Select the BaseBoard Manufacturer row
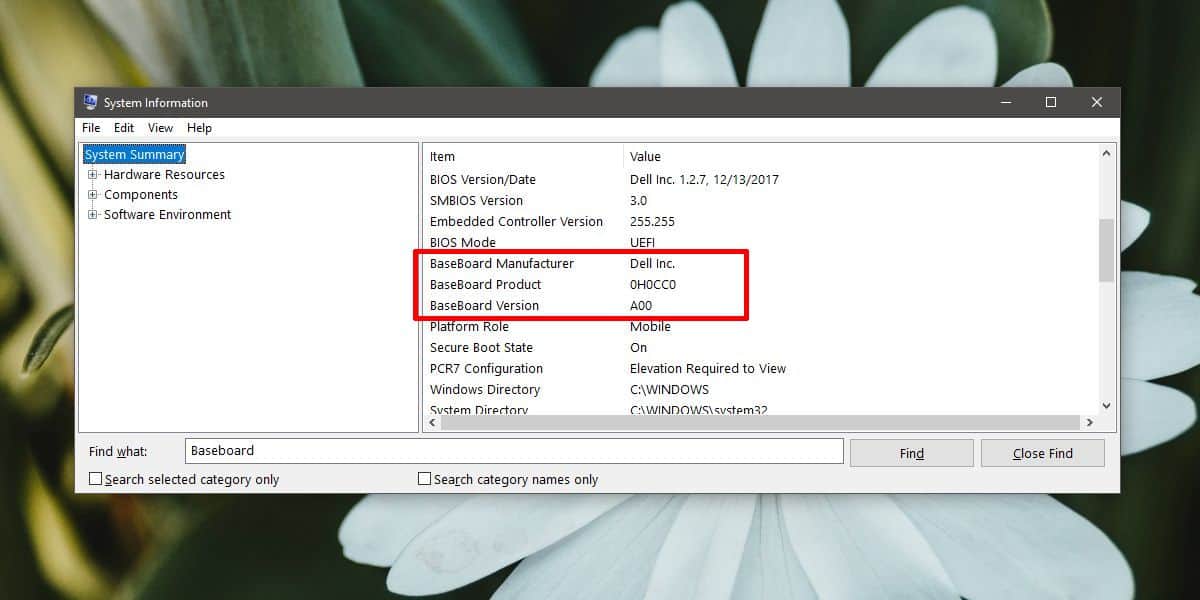 pyautogui.click(x=760, y=264)
